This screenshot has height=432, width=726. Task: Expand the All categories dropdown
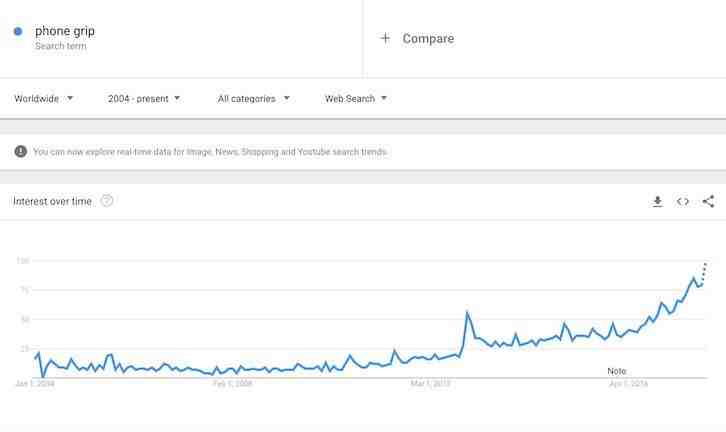tap(254, 99)
